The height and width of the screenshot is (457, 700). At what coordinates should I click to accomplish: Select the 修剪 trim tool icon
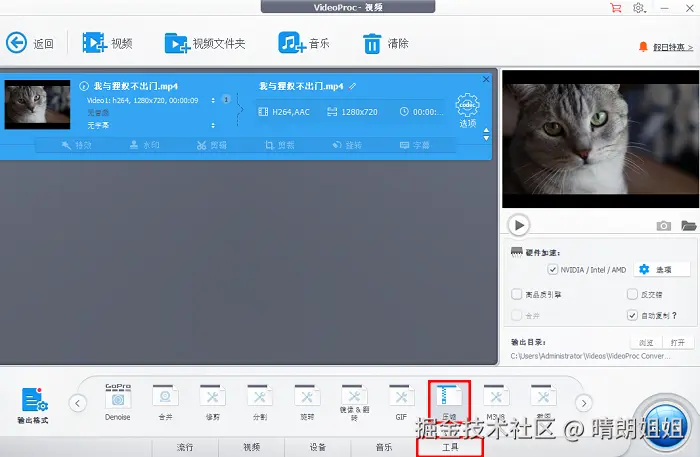(x=212, y=396)
